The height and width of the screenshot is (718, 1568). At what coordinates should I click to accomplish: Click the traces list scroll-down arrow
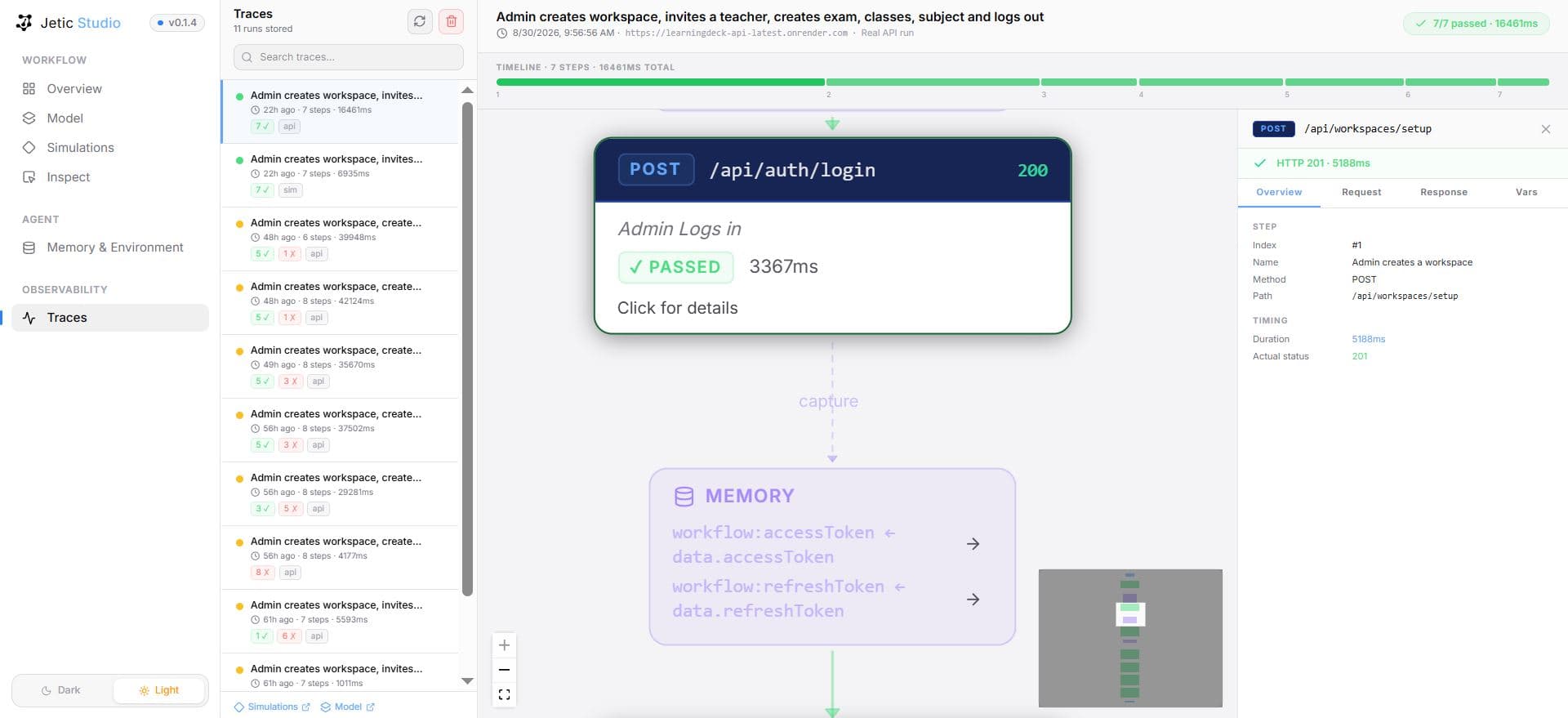point(468,680)
